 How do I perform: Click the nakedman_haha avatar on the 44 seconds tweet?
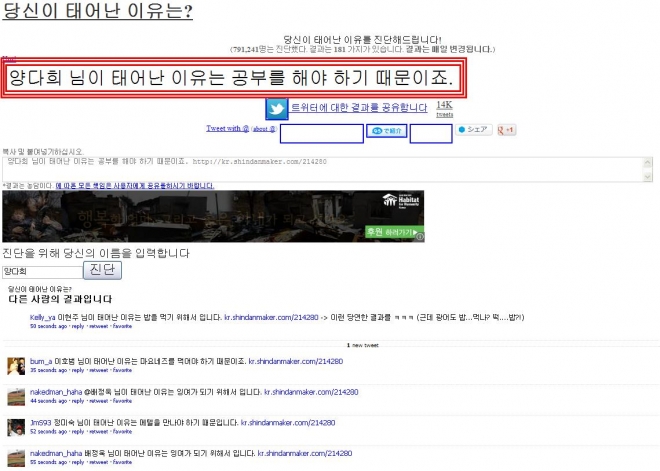(x=16, y=396)
